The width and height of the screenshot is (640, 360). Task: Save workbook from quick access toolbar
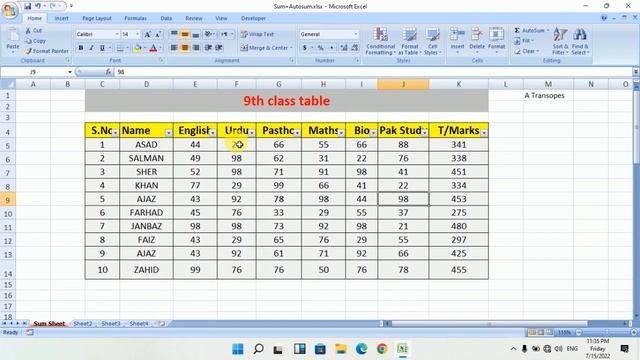pyautogui.click(x=27, y=6)
